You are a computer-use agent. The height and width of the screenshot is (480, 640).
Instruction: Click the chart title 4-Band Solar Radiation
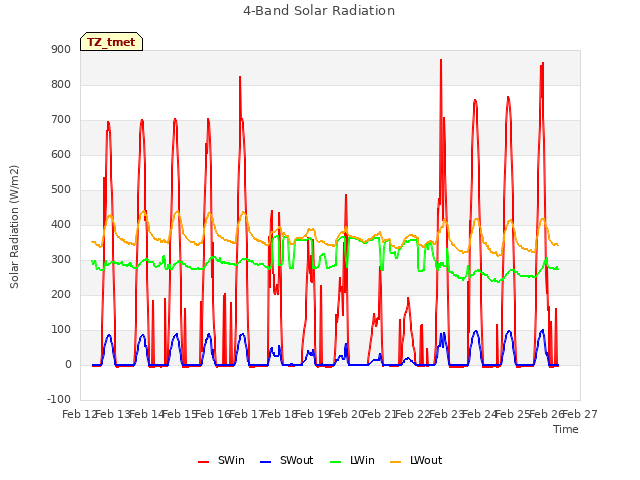tap(319, 11)
